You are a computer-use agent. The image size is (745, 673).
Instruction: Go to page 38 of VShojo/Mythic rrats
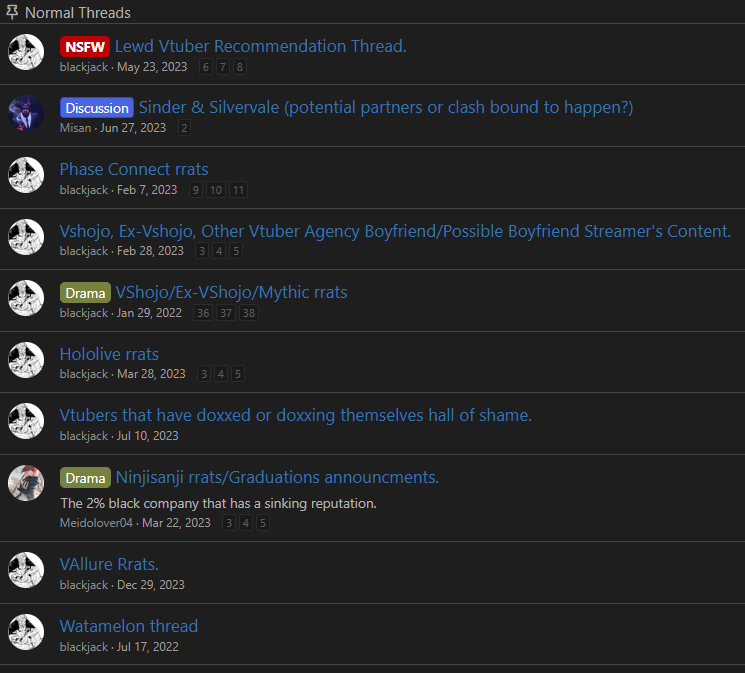coord(249,313)
